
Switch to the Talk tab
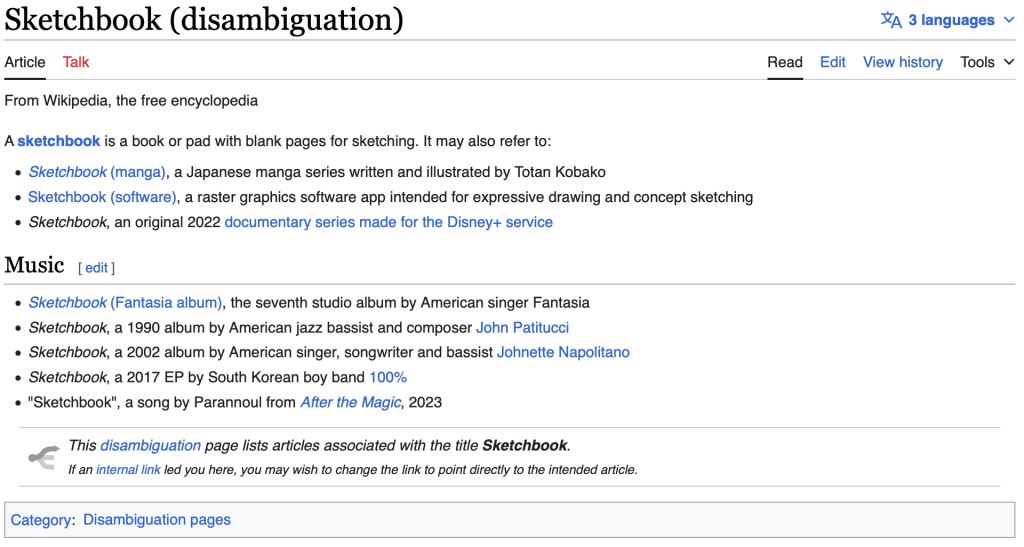pyautogui.click(x=76, y=62)
